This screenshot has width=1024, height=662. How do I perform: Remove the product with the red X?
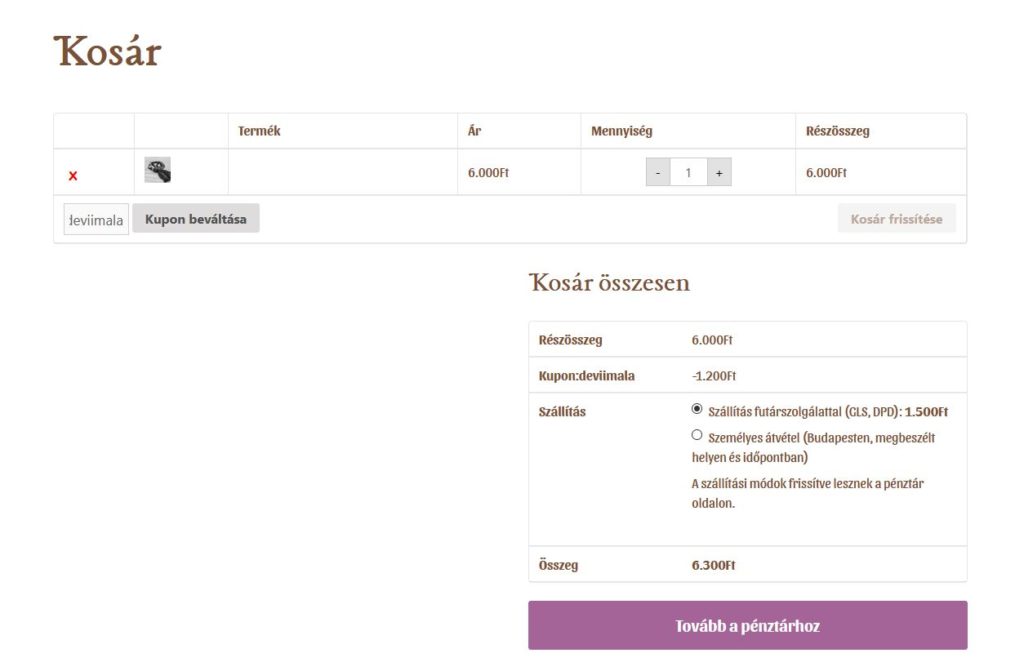tap(72, 176)
